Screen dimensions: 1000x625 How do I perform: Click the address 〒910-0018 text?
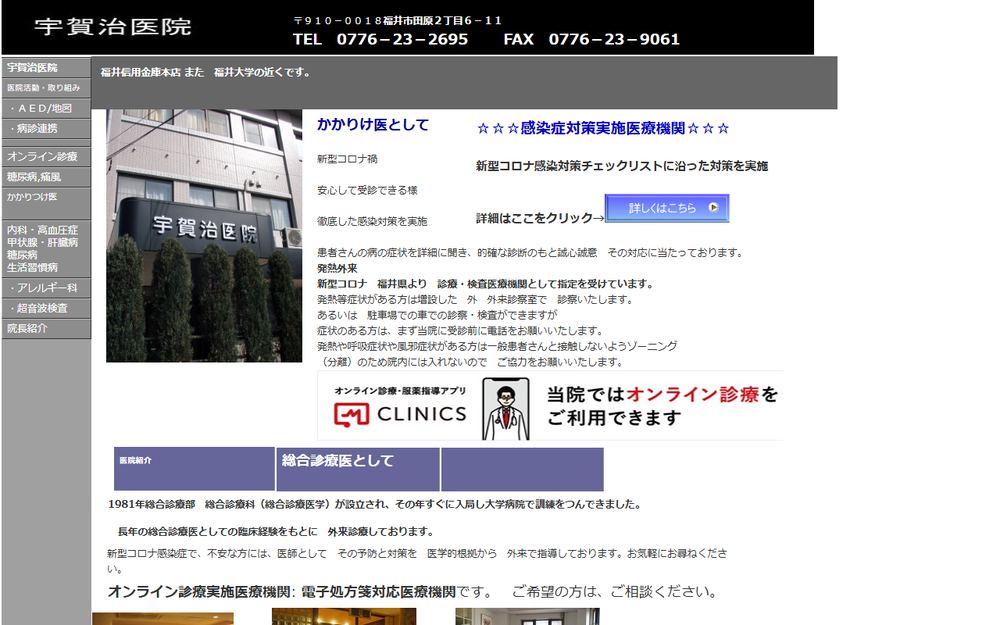point(398,20)
